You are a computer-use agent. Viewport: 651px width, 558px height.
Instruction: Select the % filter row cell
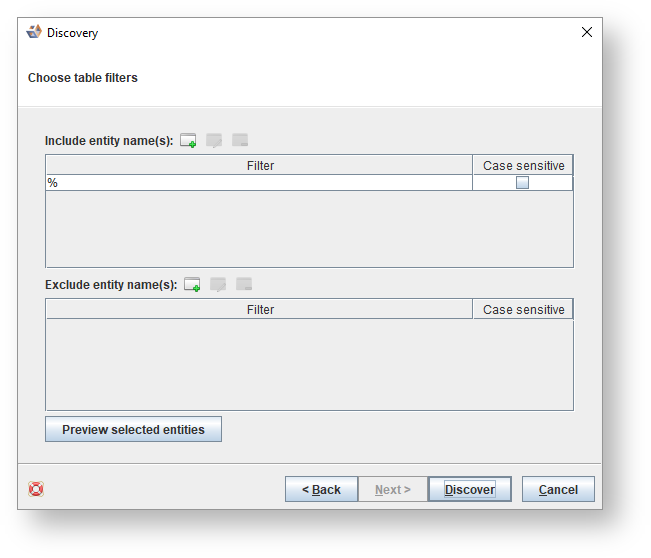pyautogui.click(x=259, y=183)
